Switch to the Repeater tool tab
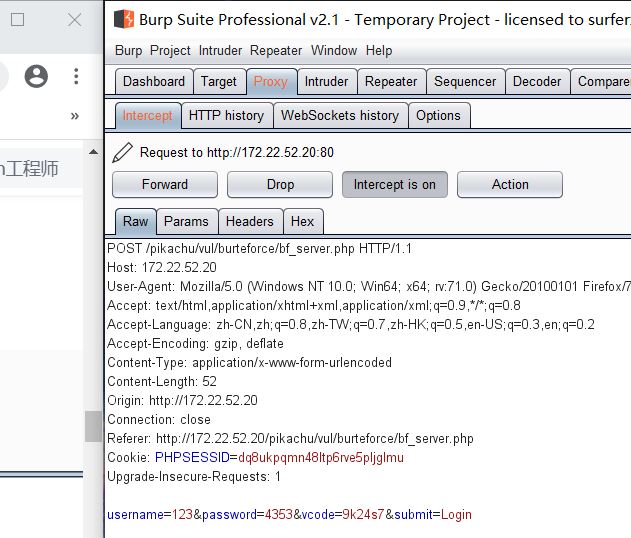Image resolution: width=631 pixels, height=538 pixels. (391, 82)
